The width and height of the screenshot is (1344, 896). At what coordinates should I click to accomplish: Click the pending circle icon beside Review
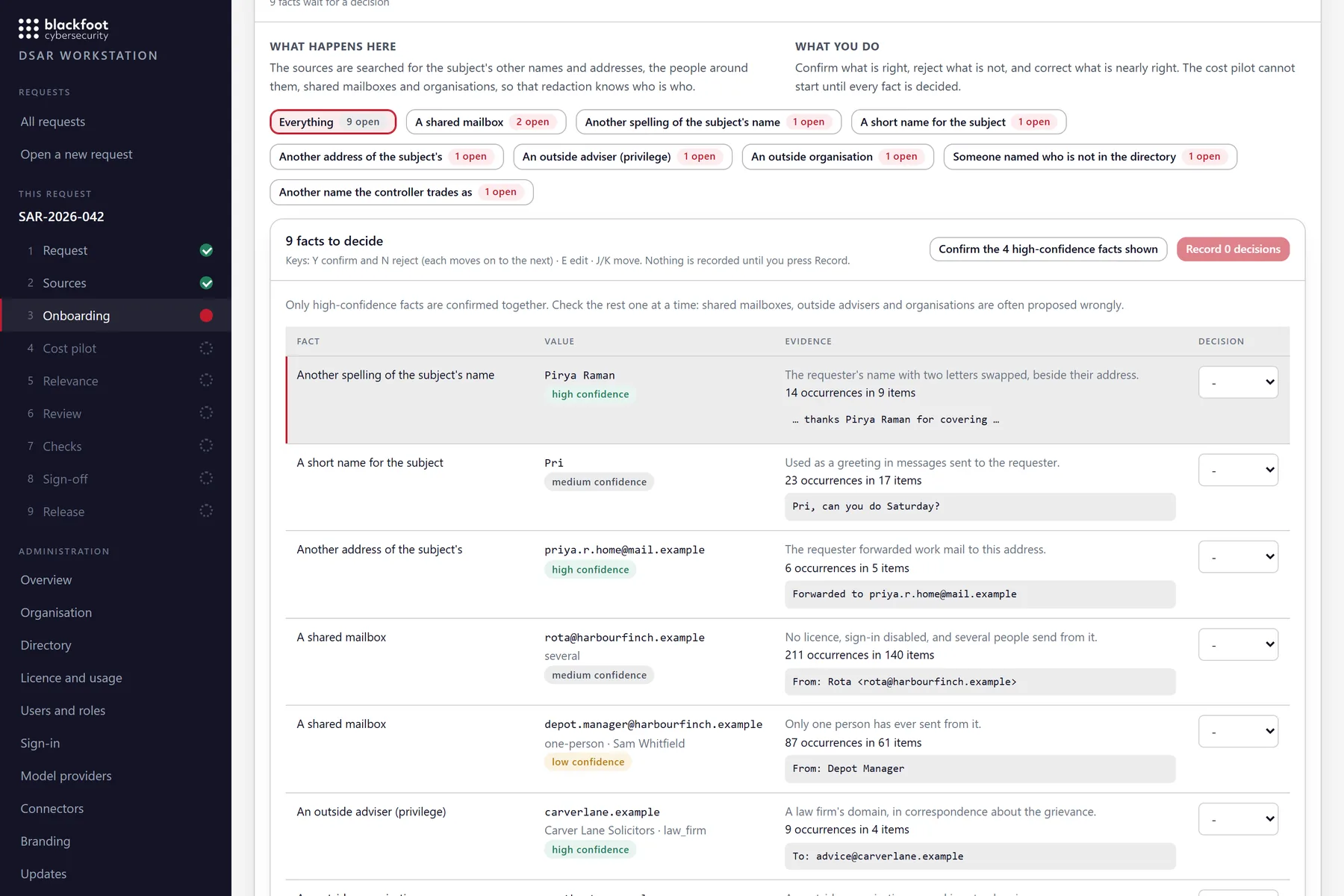tap(207, 414)
